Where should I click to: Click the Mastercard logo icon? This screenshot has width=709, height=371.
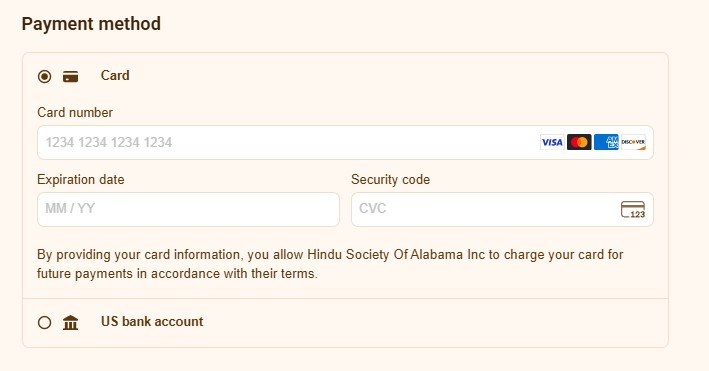tap(579, 142)
